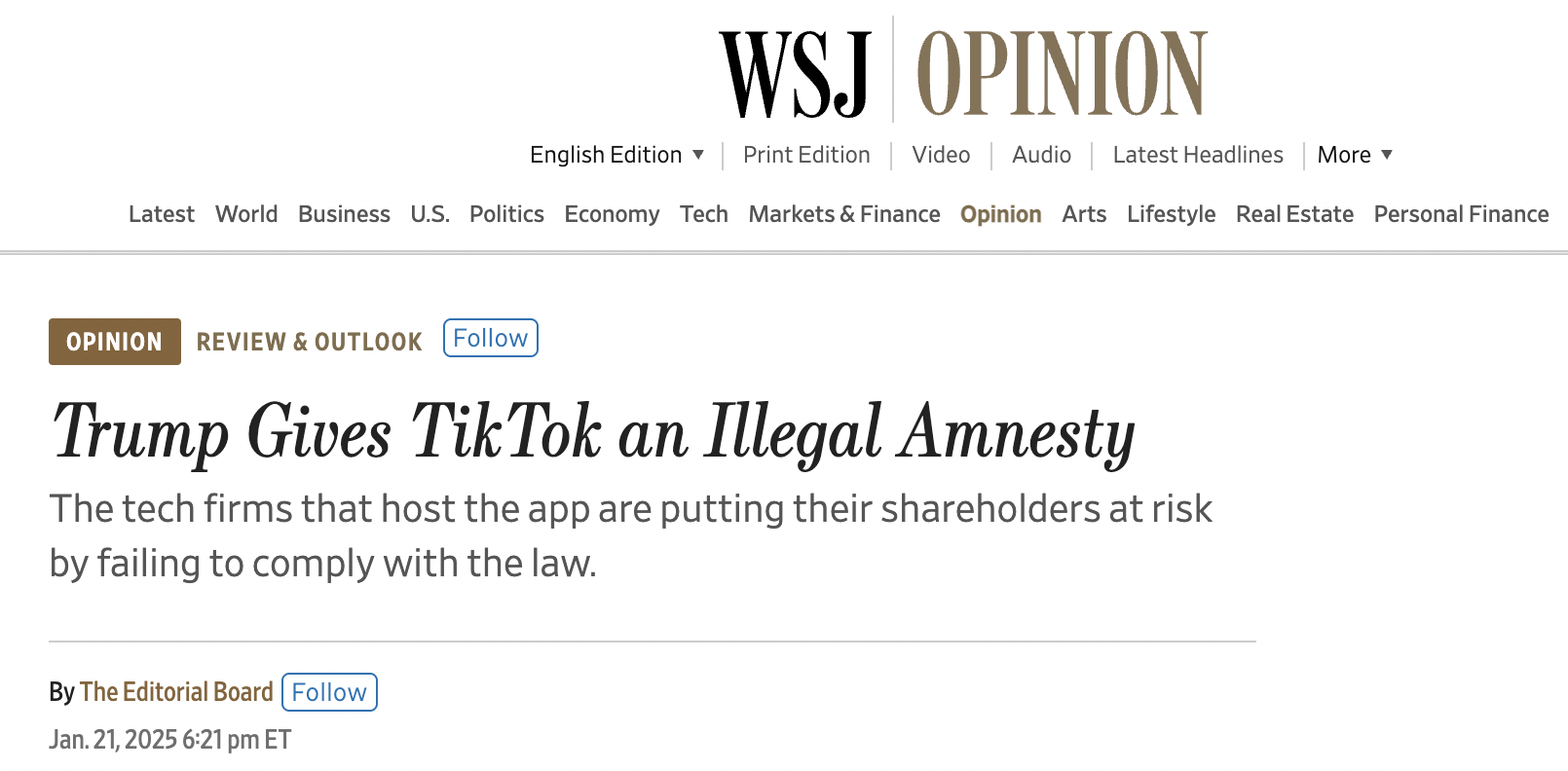View the Latest Headlines

(x=1197, y=155)
